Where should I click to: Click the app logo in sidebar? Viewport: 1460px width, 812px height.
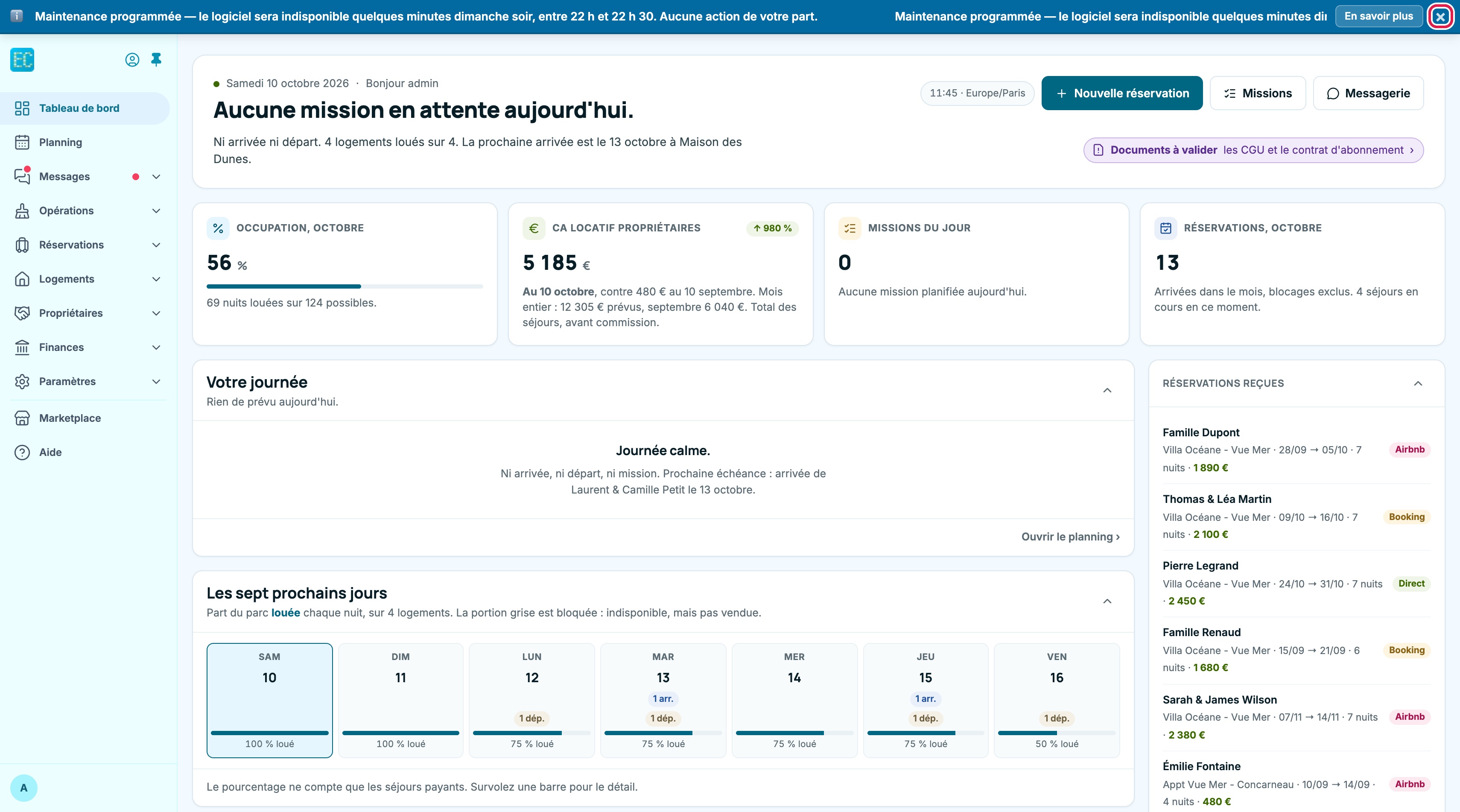tap(22, 59)
